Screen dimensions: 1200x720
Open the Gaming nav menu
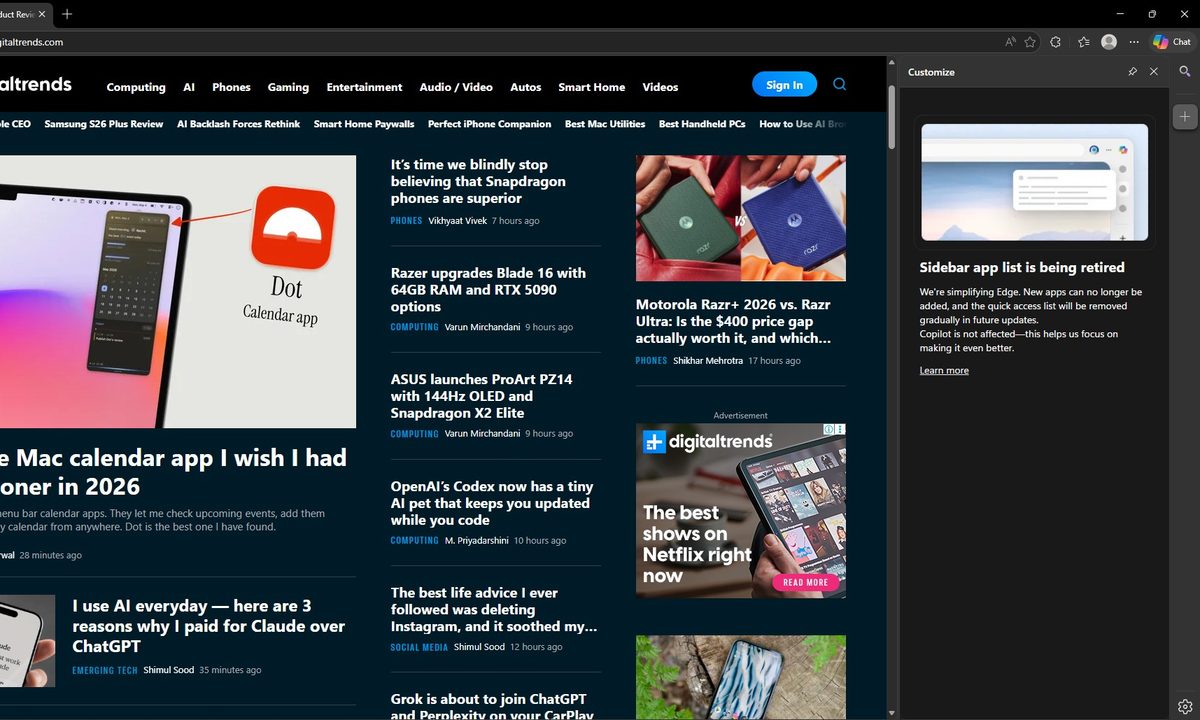288,87
